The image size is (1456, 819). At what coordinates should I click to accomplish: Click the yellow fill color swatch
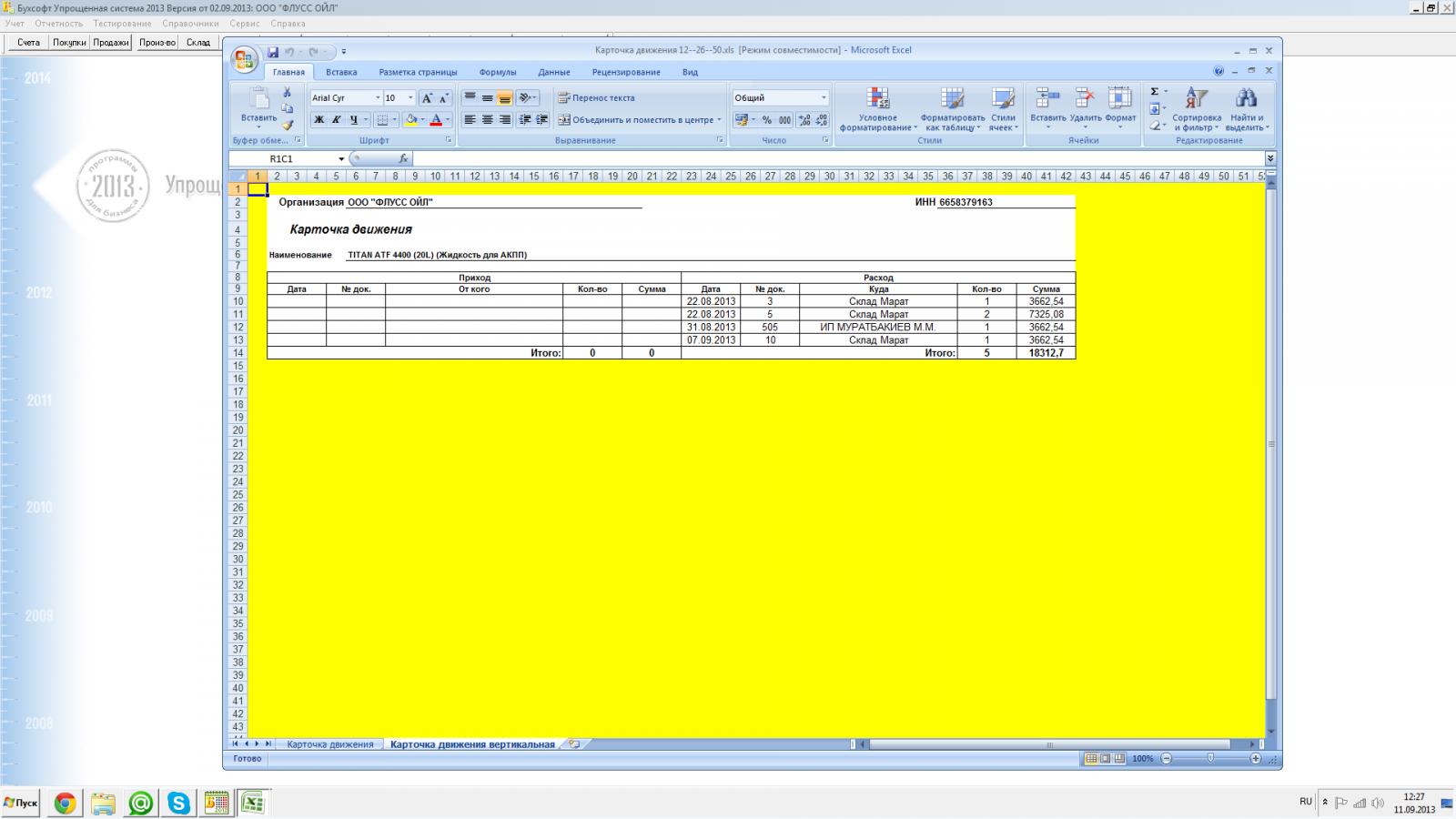[411, 120]
